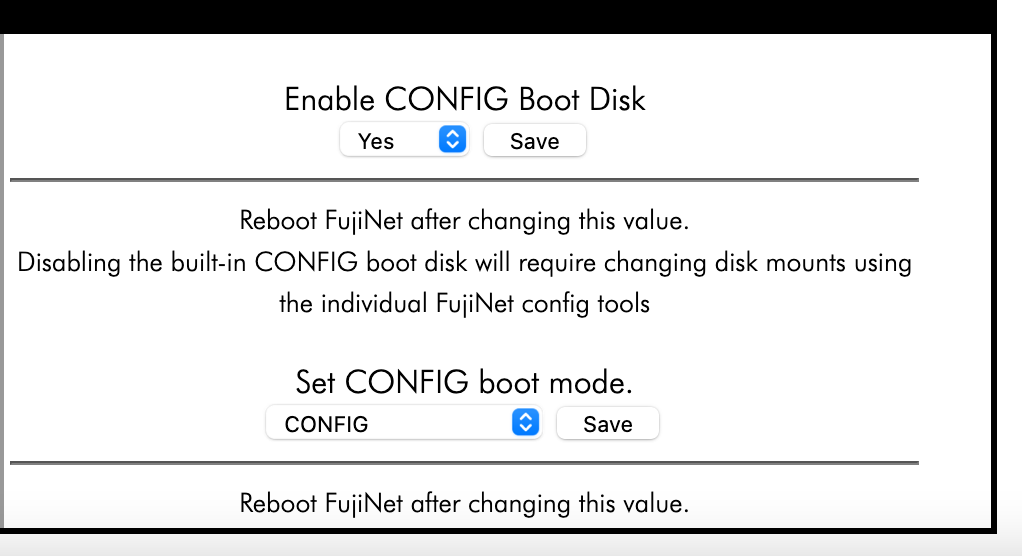The height and width of the screenshot is (556, 1022).
Task: Click the bottom "Reboot FujiNet after changing" note
Action: click(464, 503)
